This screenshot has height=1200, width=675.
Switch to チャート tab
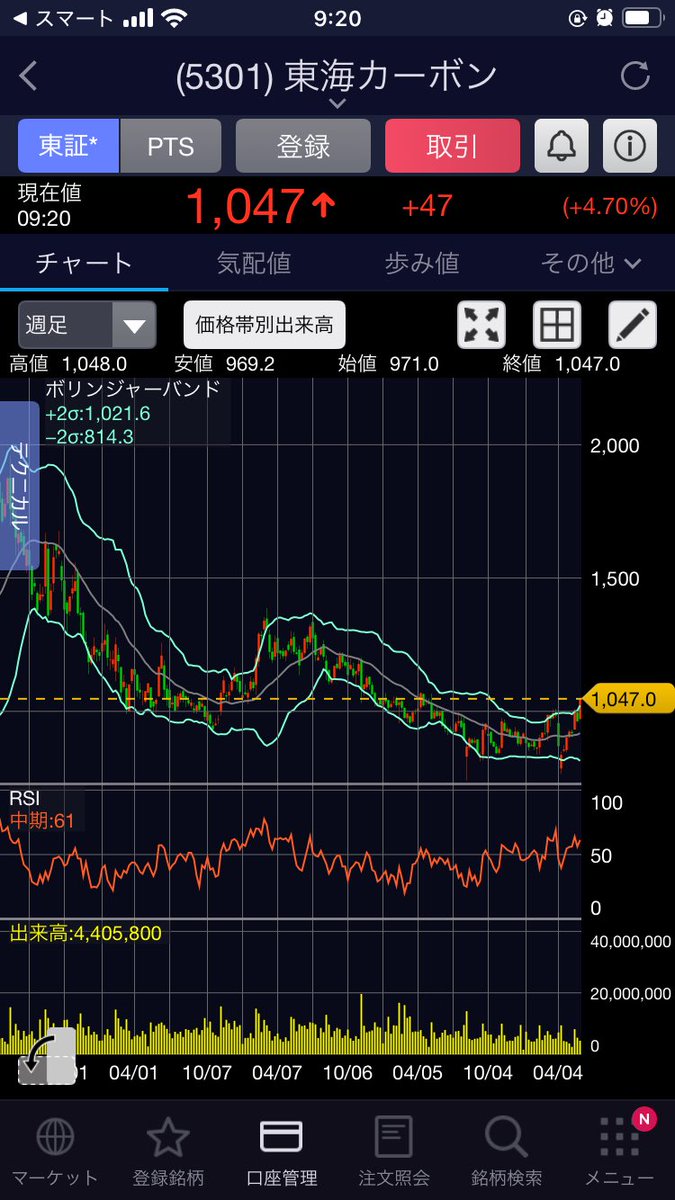click(x=84, y=263)
